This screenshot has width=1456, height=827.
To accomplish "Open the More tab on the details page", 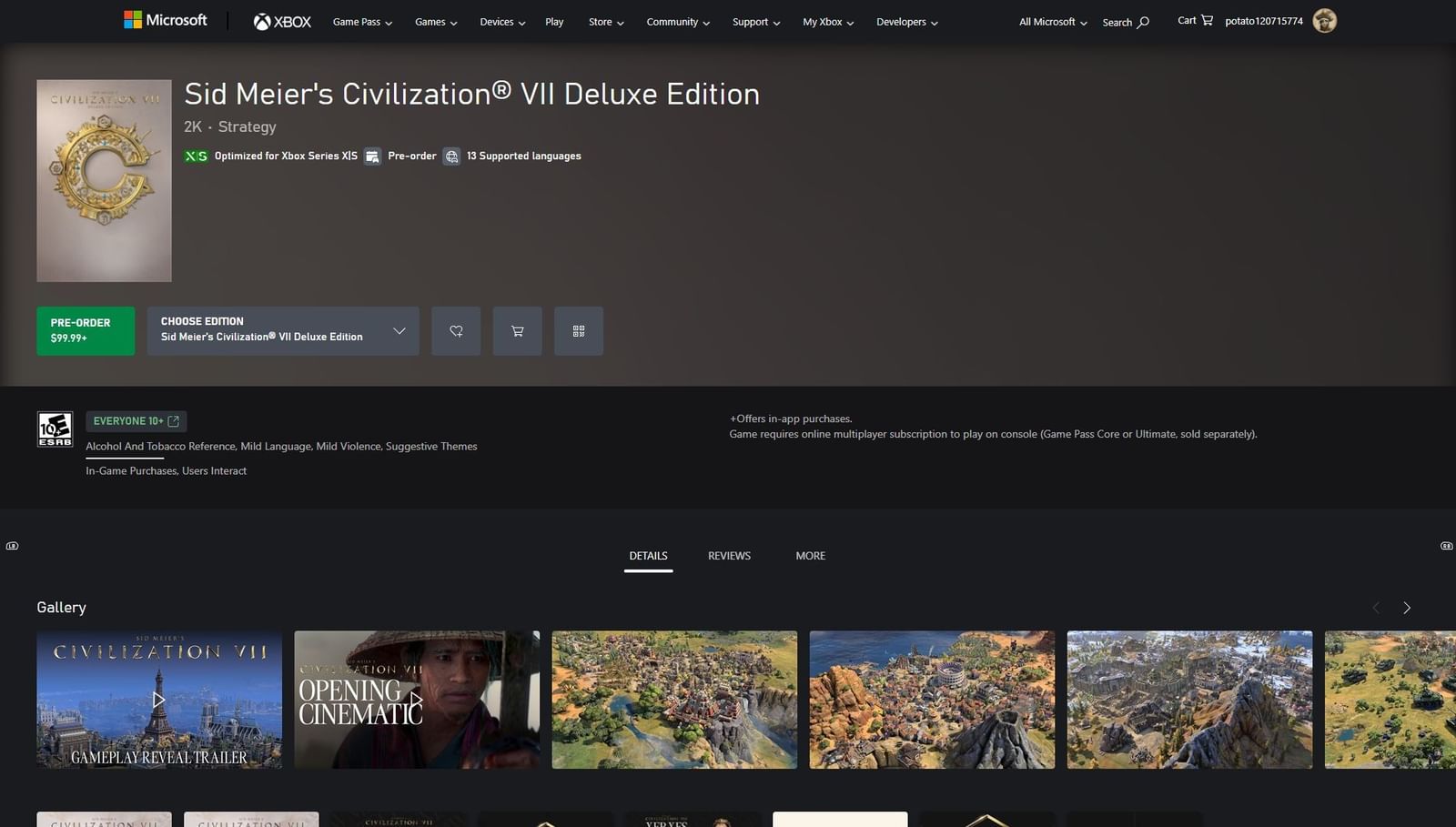I will 809,555.
